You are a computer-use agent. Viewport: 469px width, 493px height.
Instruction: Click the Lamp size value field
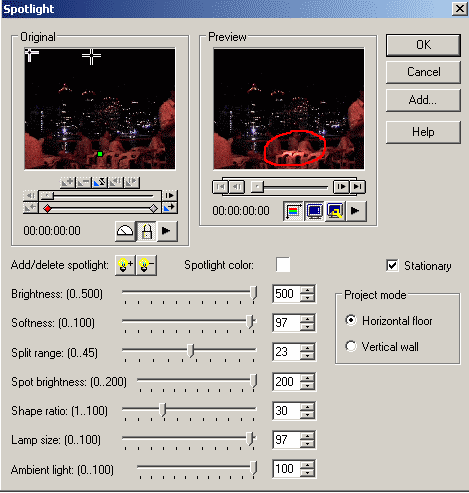[x=286, y=440]
